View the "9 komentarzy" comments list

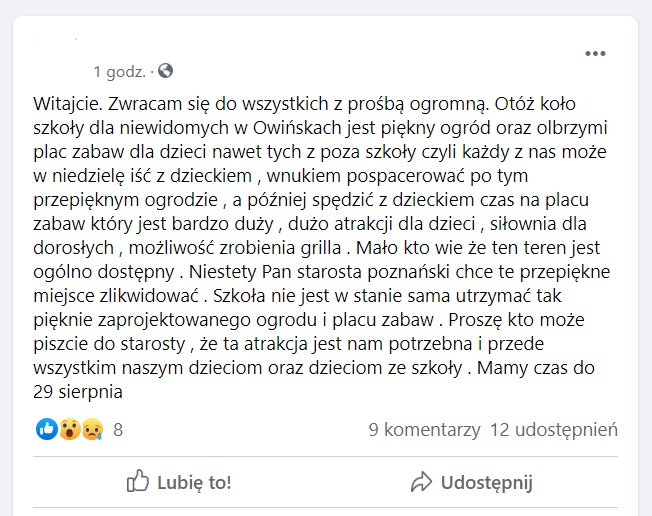(424, 430)
